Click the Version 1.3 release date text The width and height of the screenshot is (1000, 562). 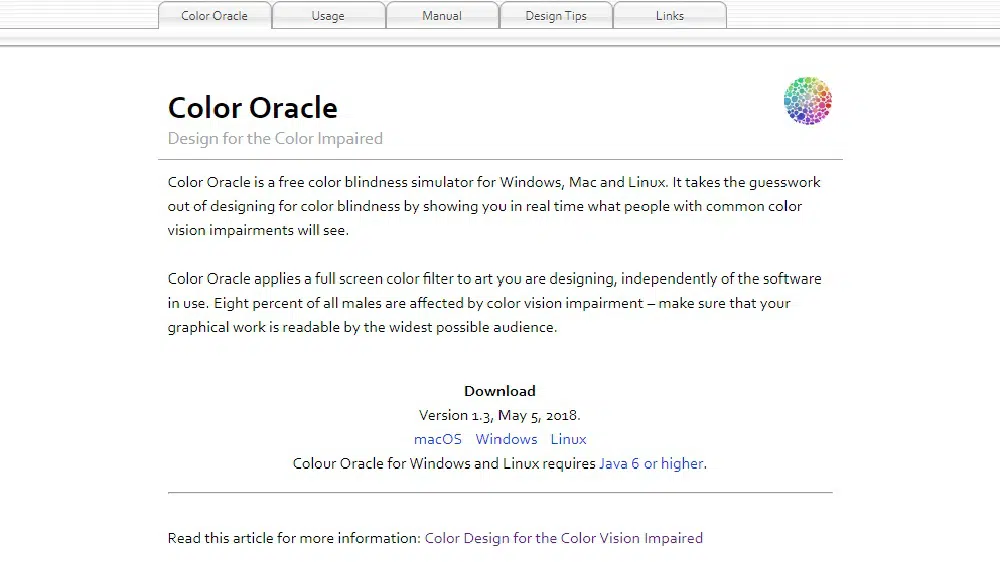click(500, 415)
